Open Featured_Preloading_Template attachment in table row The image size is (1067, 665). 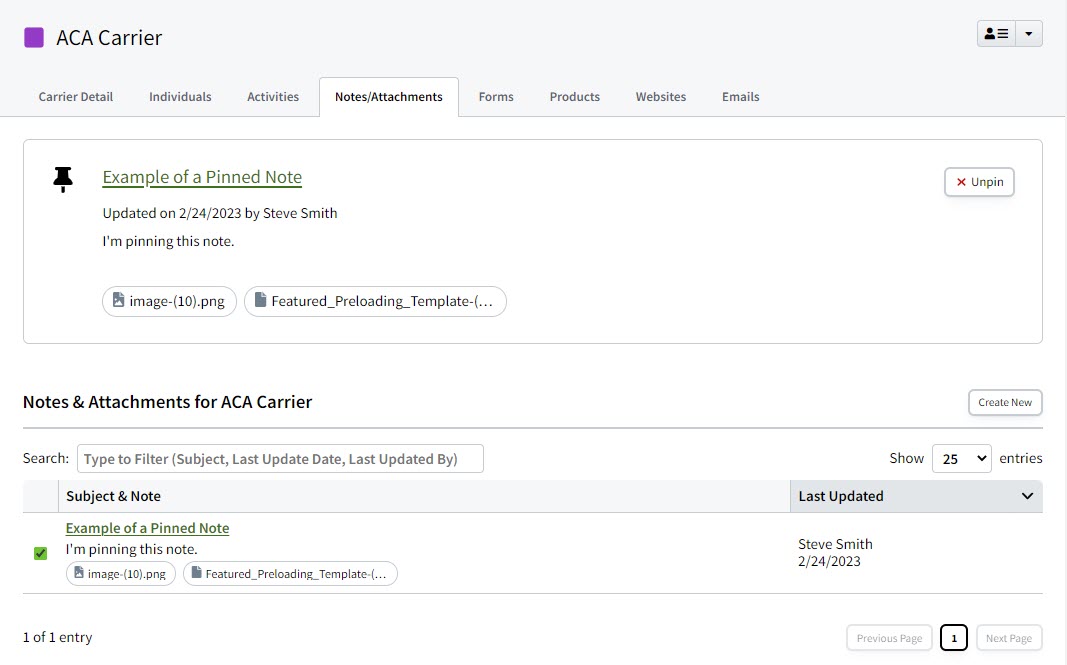pos(290,574)
